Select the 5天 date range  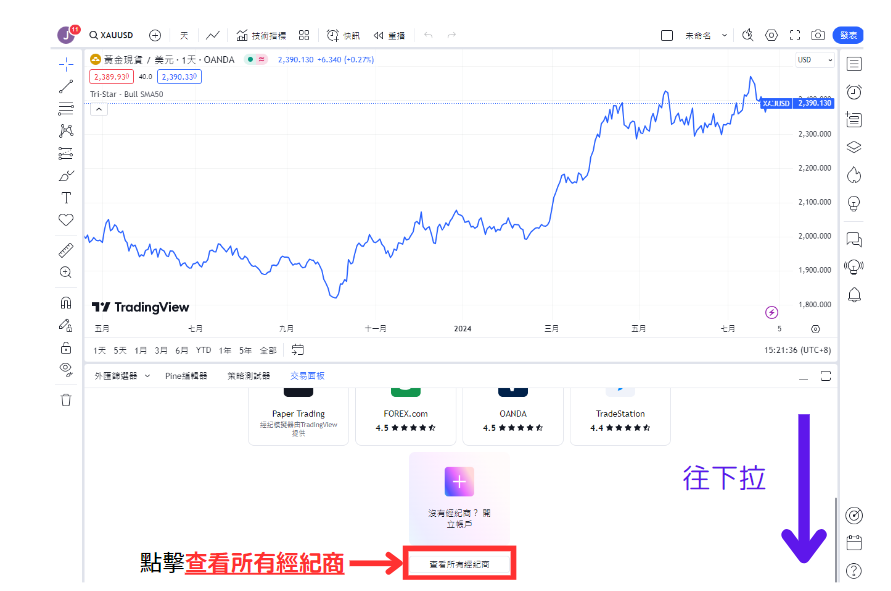point(120,351)
